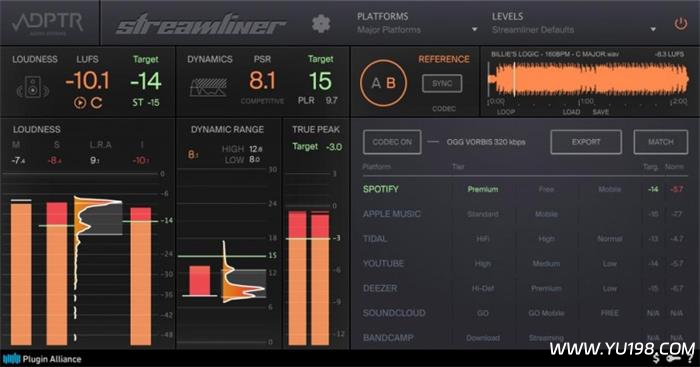Click the orange reference waveform display
The height and width of the screenshot is (367, 700).
588,79
